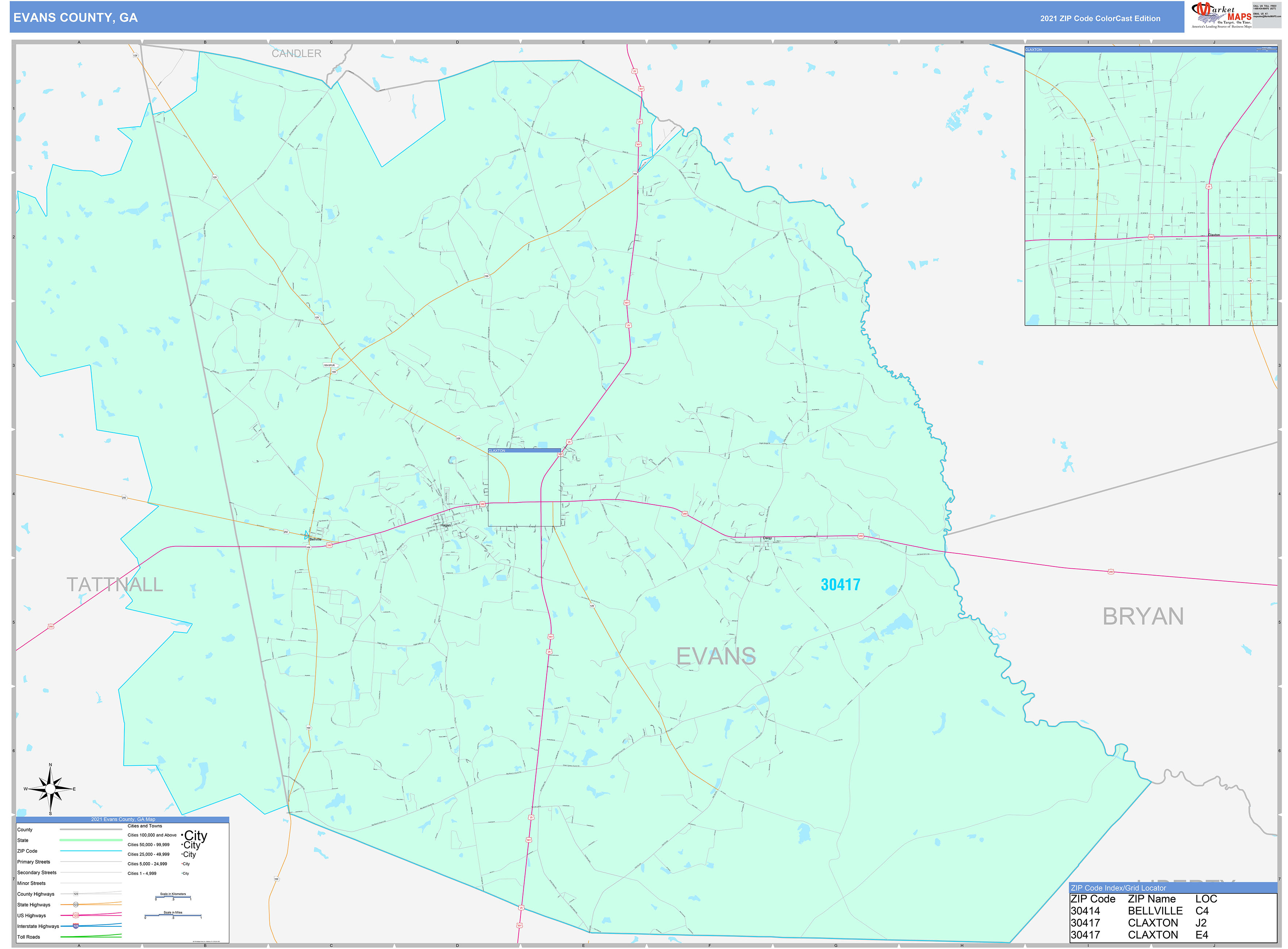Select the US Highways shield icon in the legend
This screenshot has height=949, width=1288.
(76, 916)
